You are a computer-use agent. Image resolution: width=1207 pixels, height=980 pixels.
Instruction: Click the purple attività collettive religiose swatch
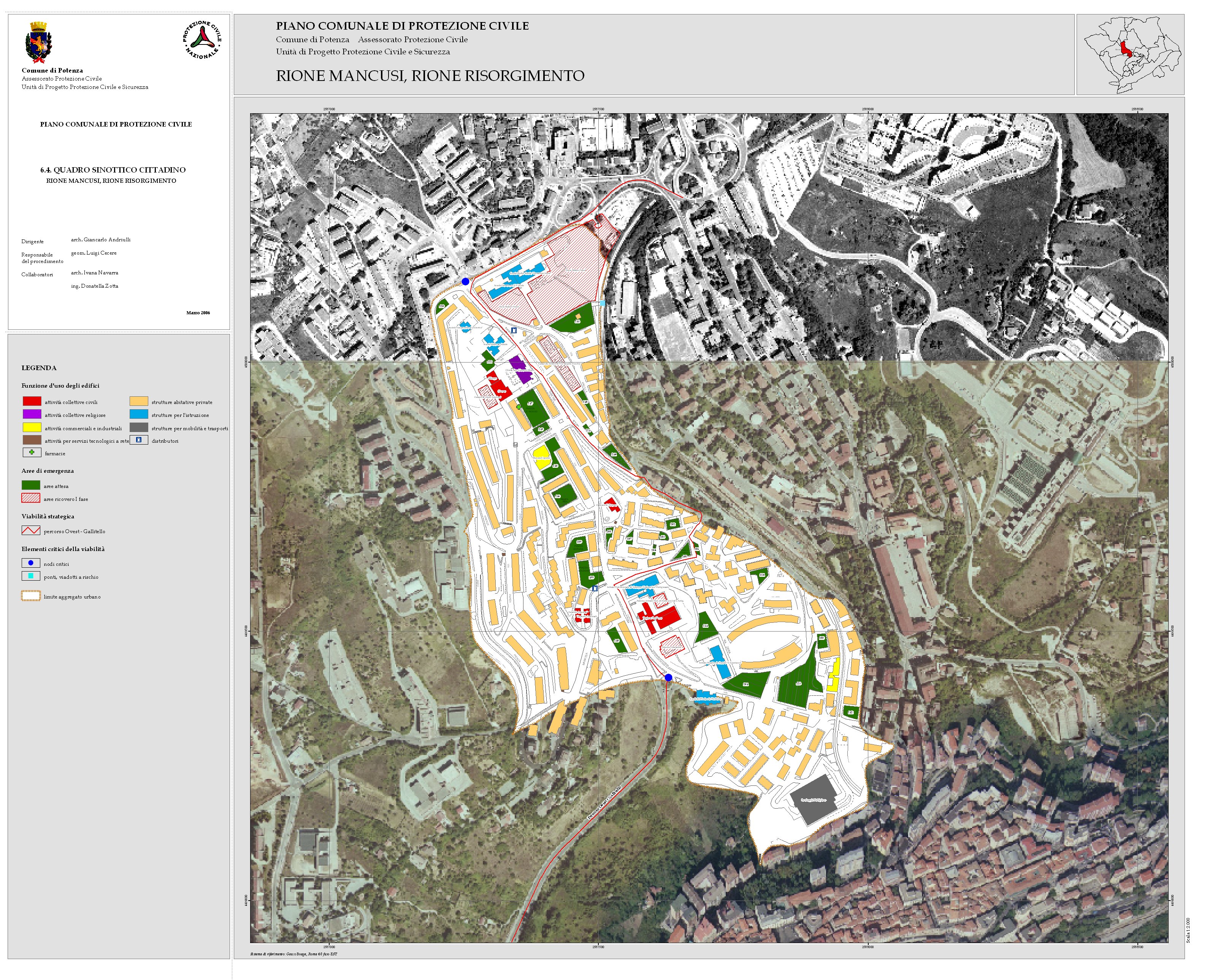[x=32, y=414]
